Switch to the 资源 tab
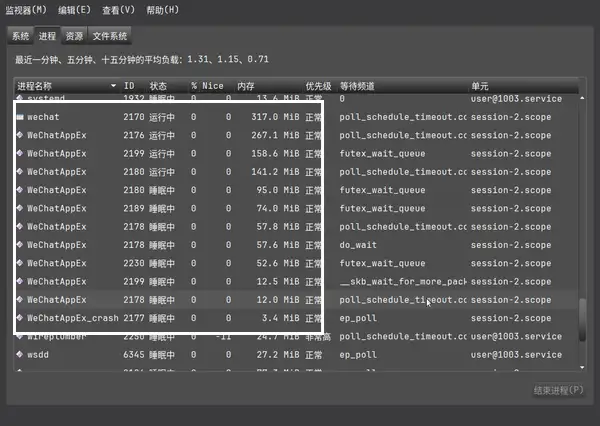The height and width of the screenshot is (426, 600). [x=74, y=36]
